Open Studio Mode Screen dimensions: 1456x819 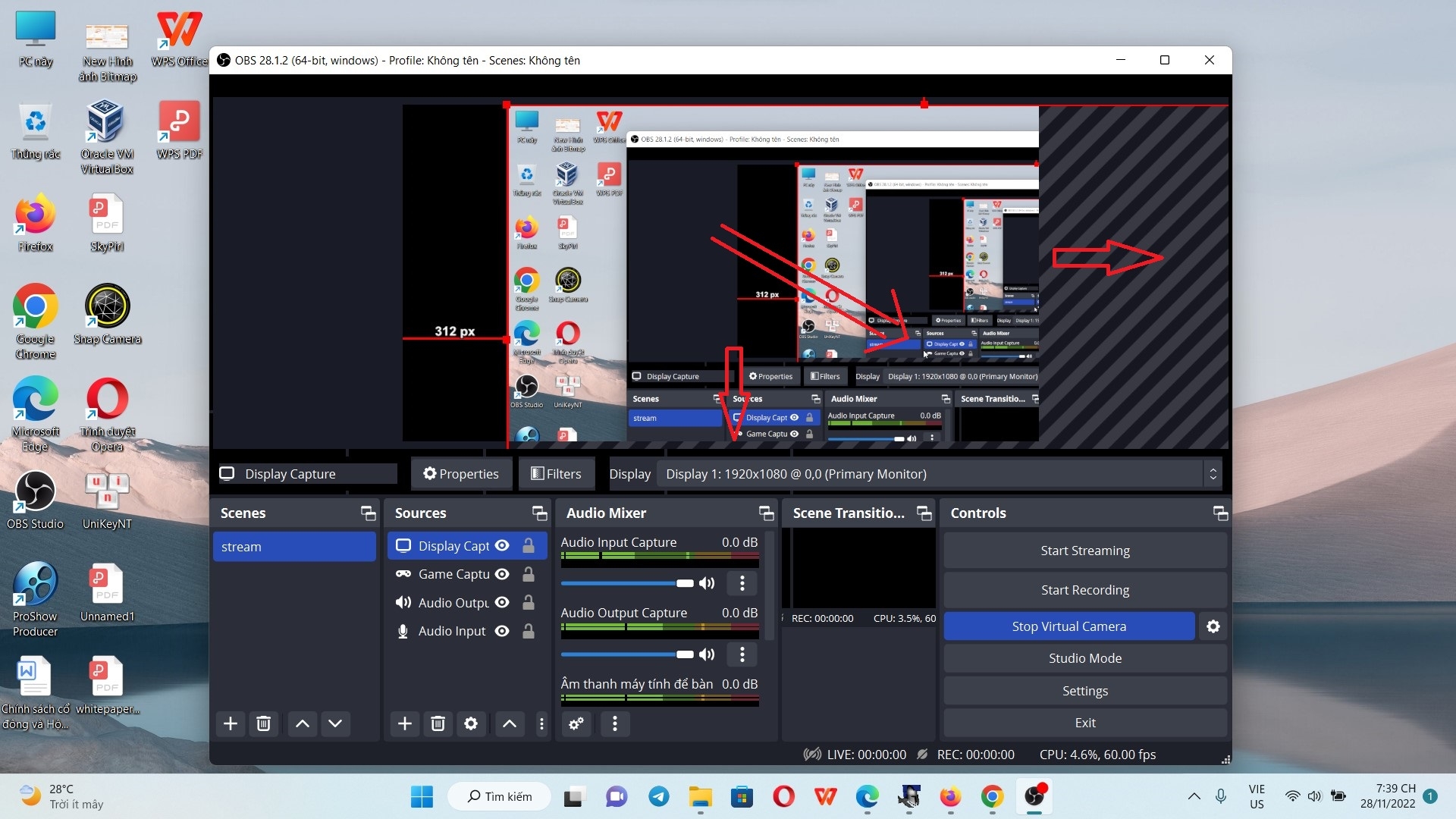pos(1084,658)
